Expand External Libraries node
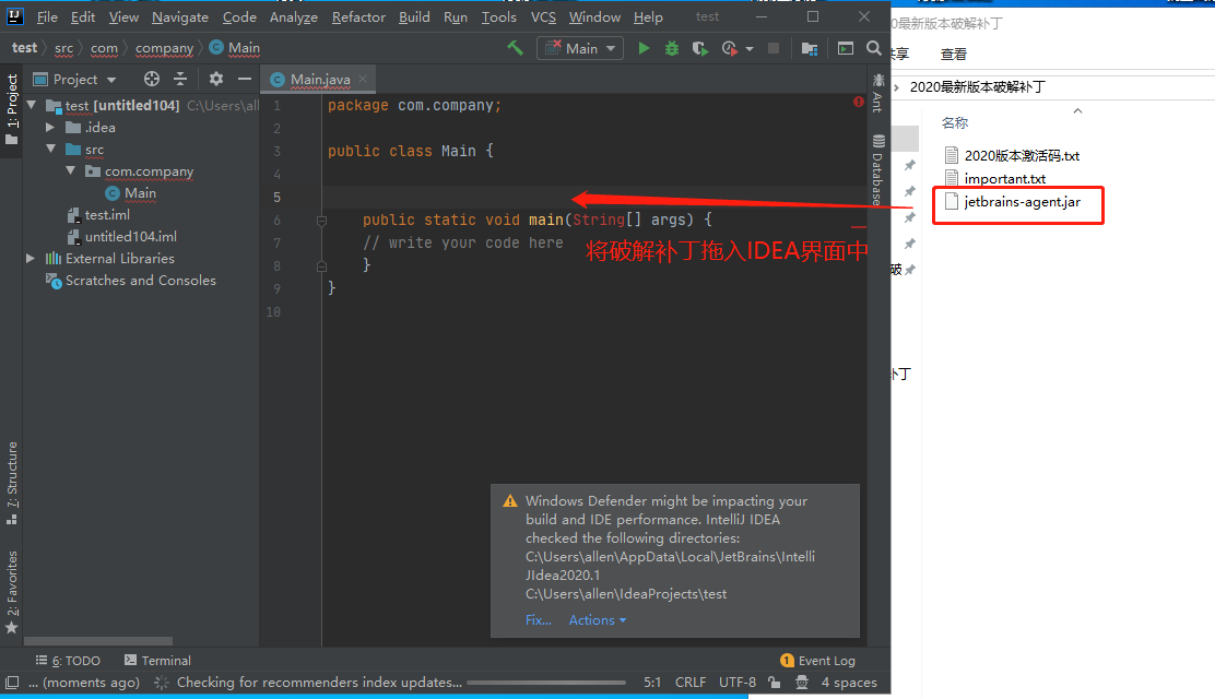 tap(31, 258)
